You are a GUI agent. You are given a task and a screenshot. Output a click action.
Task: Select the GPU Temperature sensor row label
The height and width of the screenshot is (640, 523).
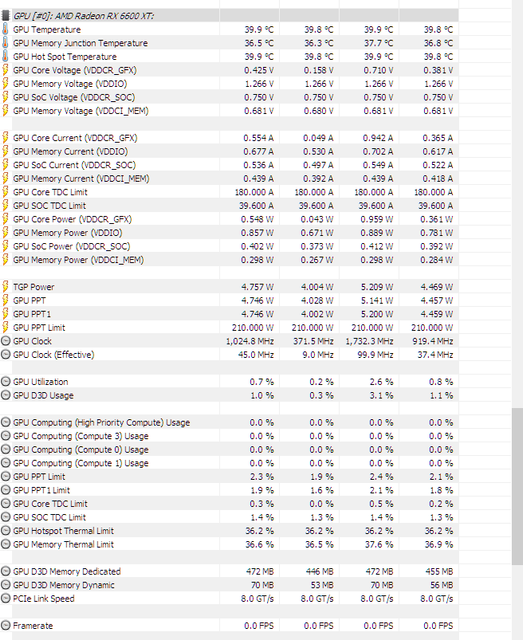pos(47,29)
